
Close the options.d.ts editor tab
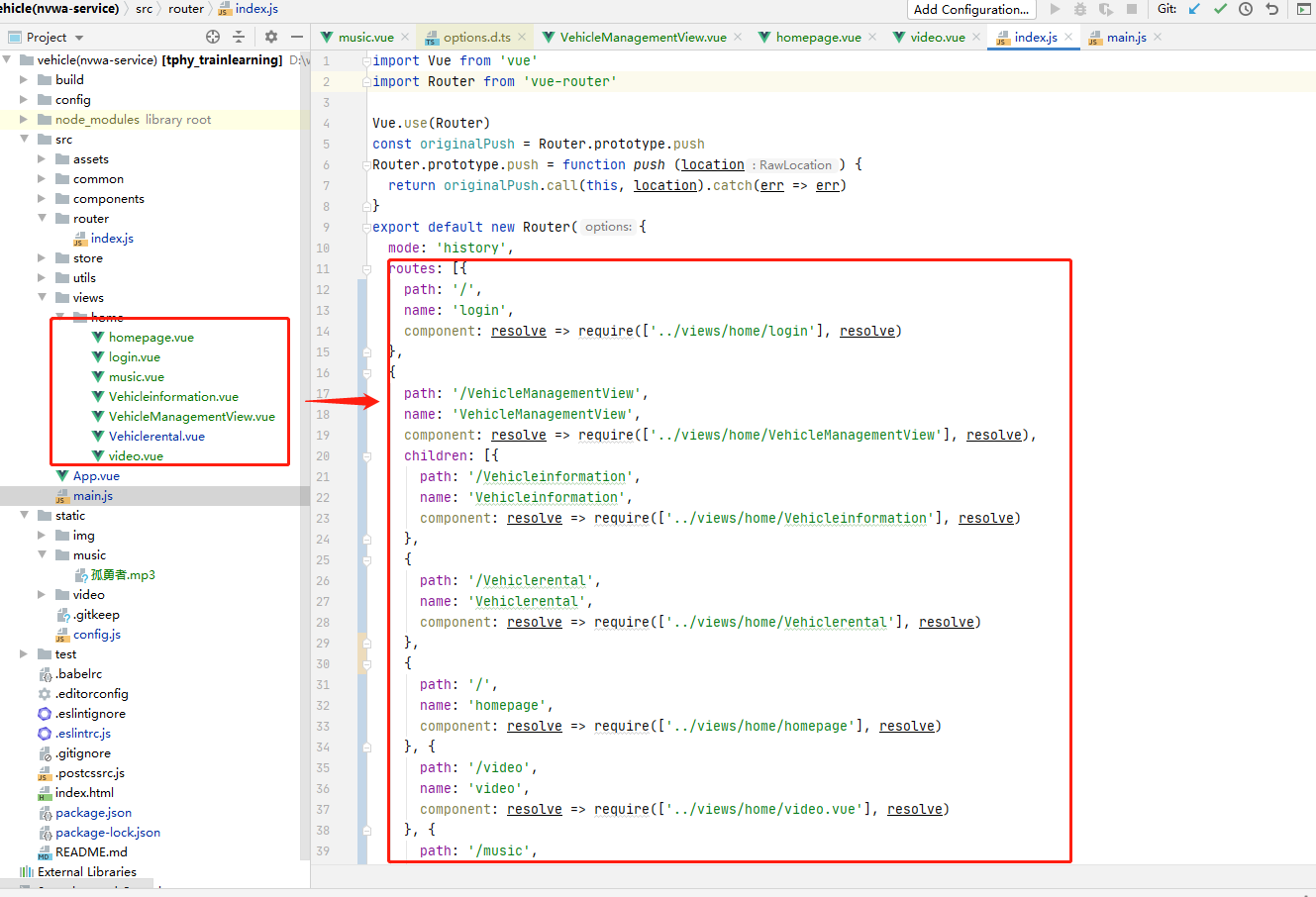(x=522, y=37)
